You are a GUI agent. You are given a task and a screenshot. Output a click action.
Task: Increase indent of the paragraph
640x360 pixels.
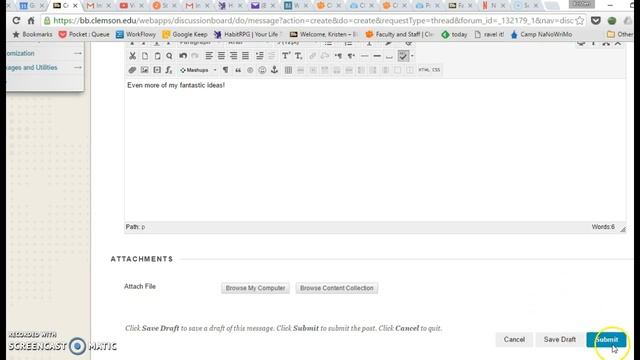(x=259, y=56)
